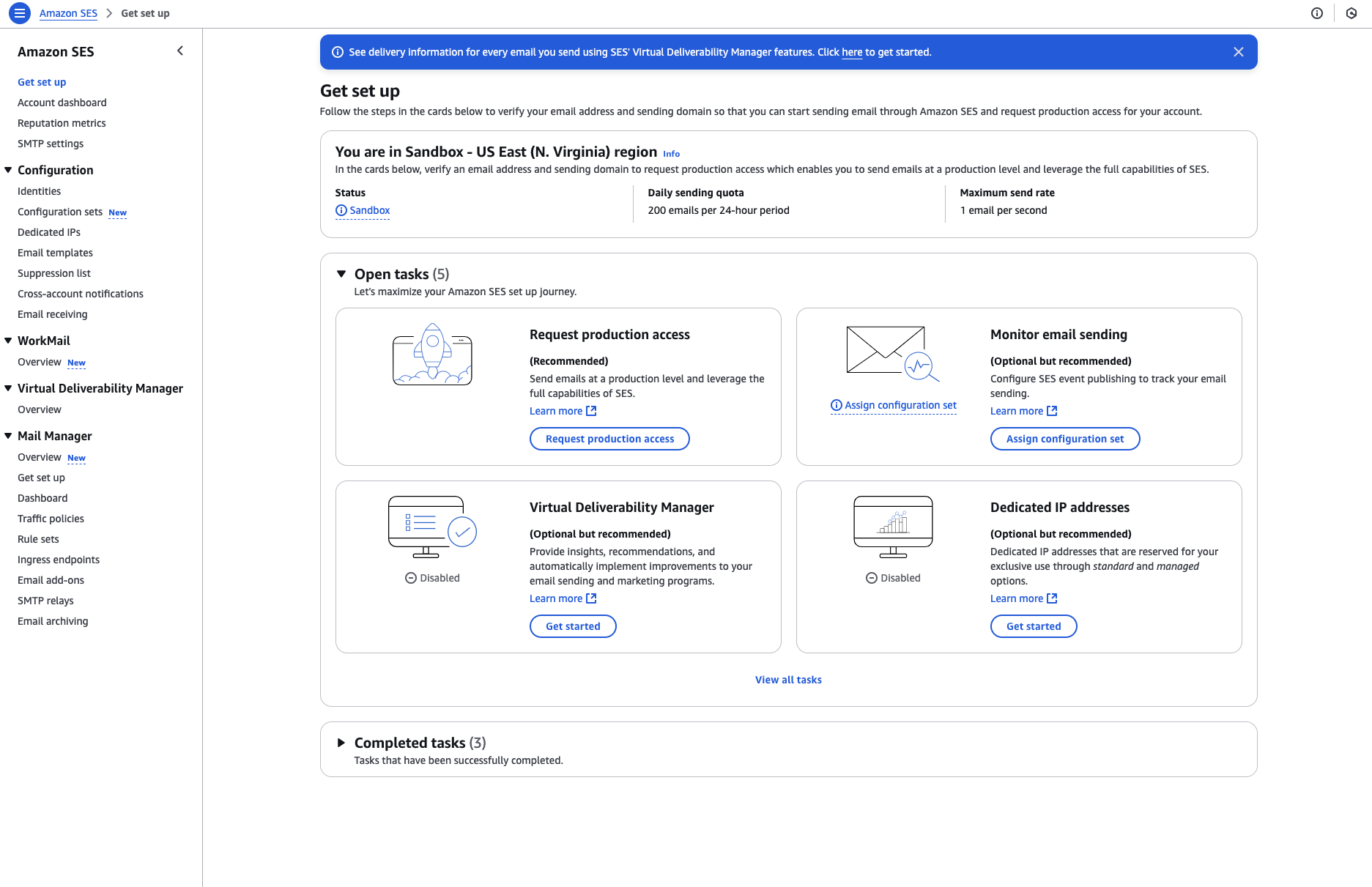Open Email receiving in sidebar

point(53,314)
